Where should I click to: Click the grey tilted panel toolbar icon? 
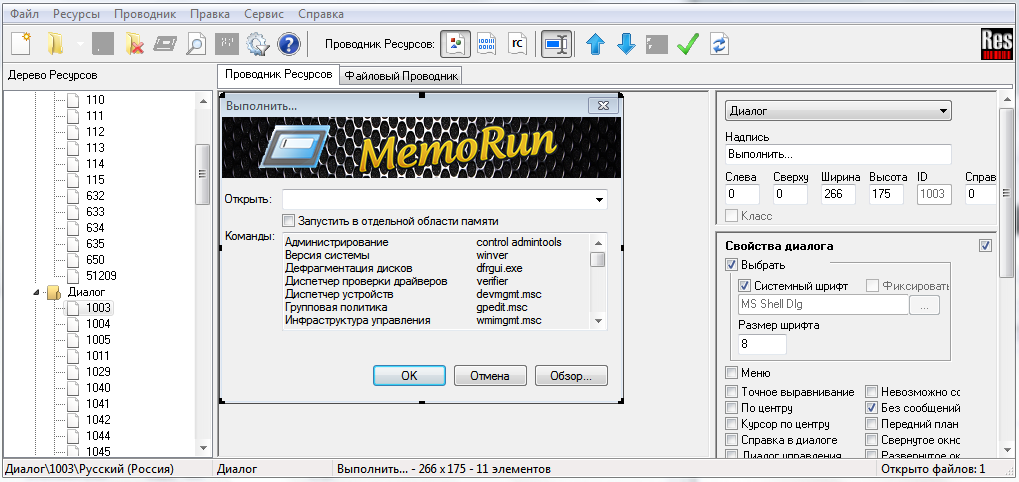pos(165,44)
